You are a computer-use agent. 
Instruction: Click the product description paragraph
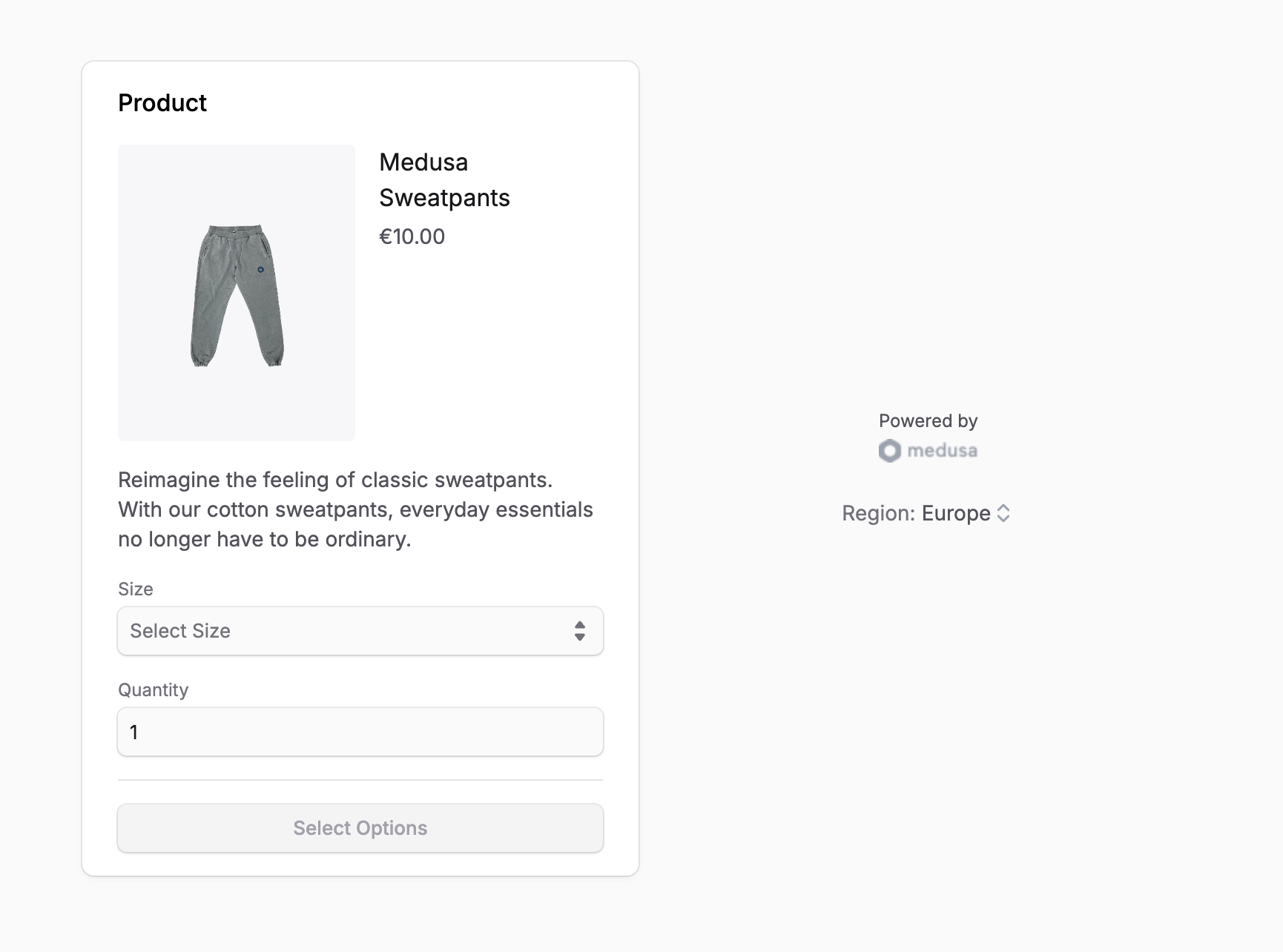pos(354,509)
